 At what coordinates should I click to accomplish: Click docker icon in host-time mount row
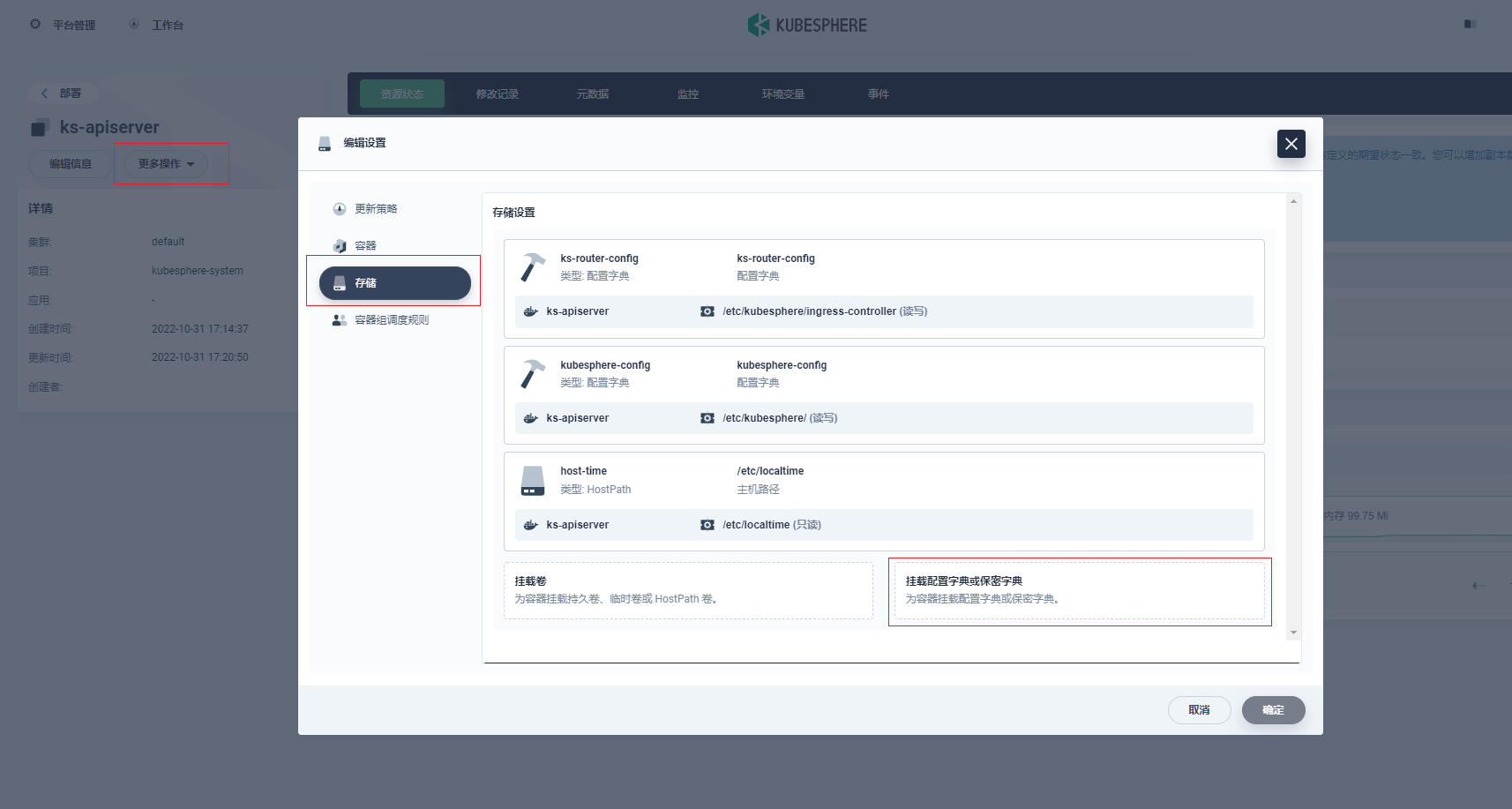click(530, 525)
